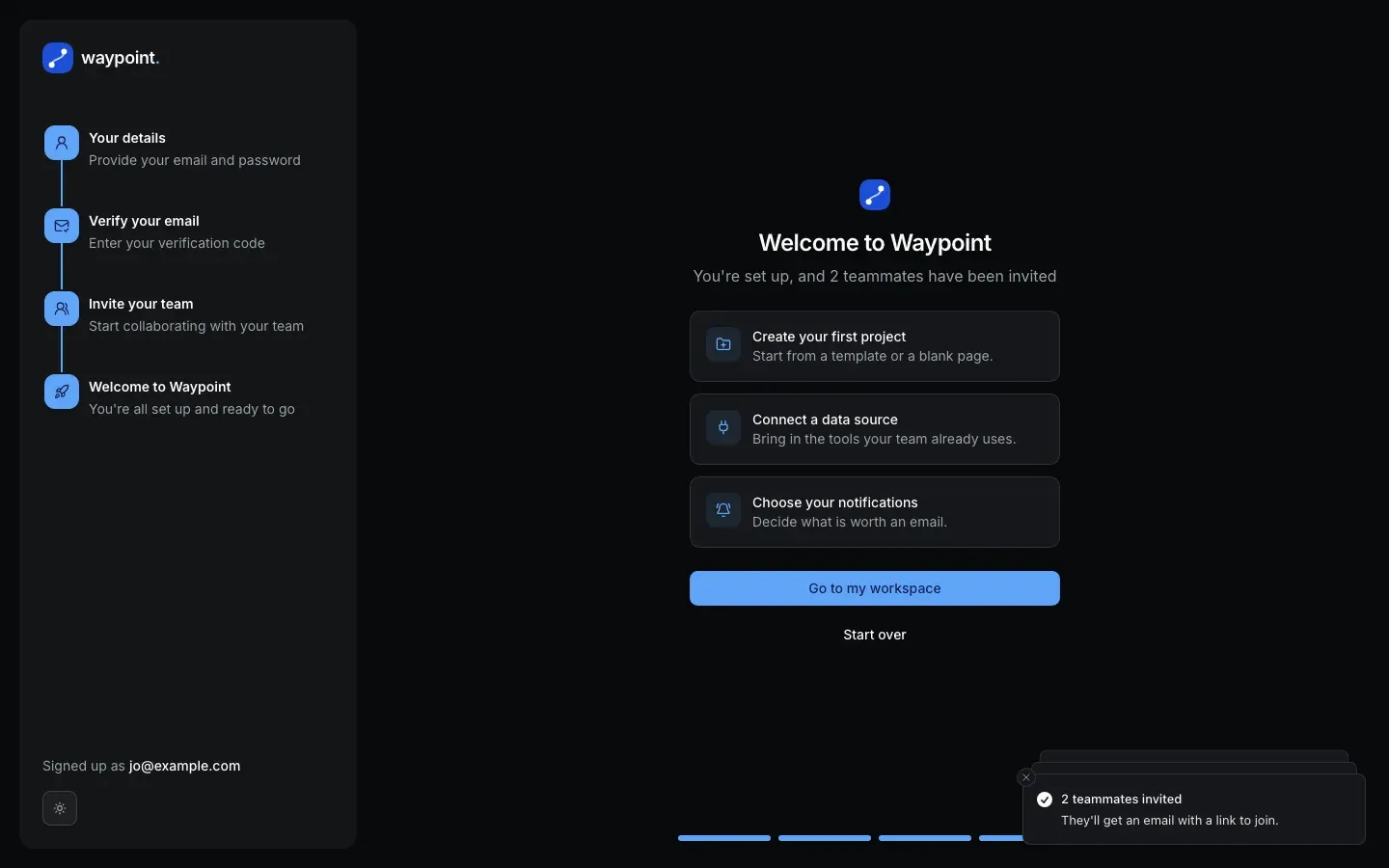Open the Create your first project card

point(875,346)
